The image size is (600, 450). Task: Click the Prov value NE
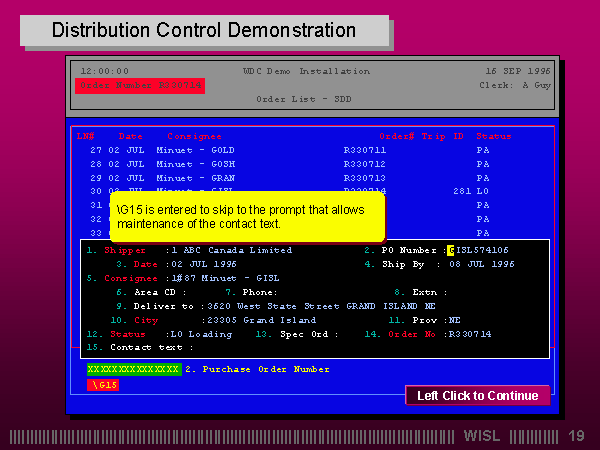point(455,320)
